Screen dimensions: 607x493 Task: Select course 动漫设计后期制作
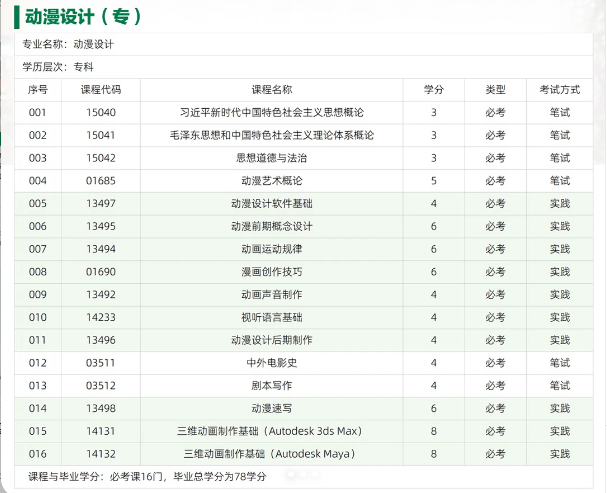[272, 340]
